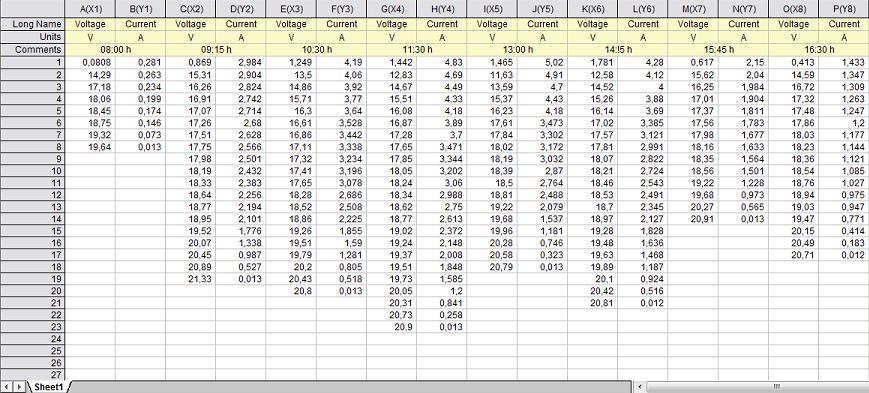The image size is (869, 393).
Task: Select the P(Y8) column header
Action: click(844, 8)
